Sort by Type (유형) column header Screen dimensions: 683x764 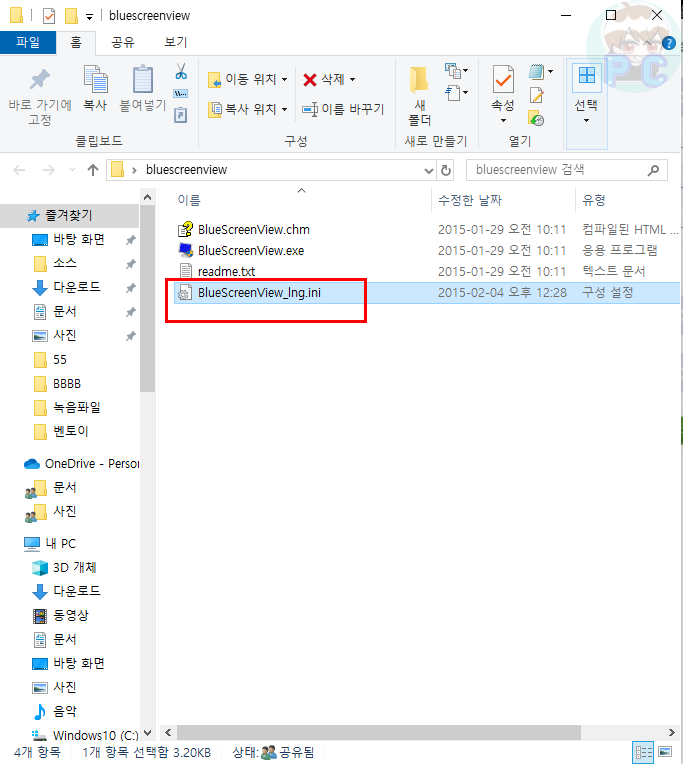(594, 200)
